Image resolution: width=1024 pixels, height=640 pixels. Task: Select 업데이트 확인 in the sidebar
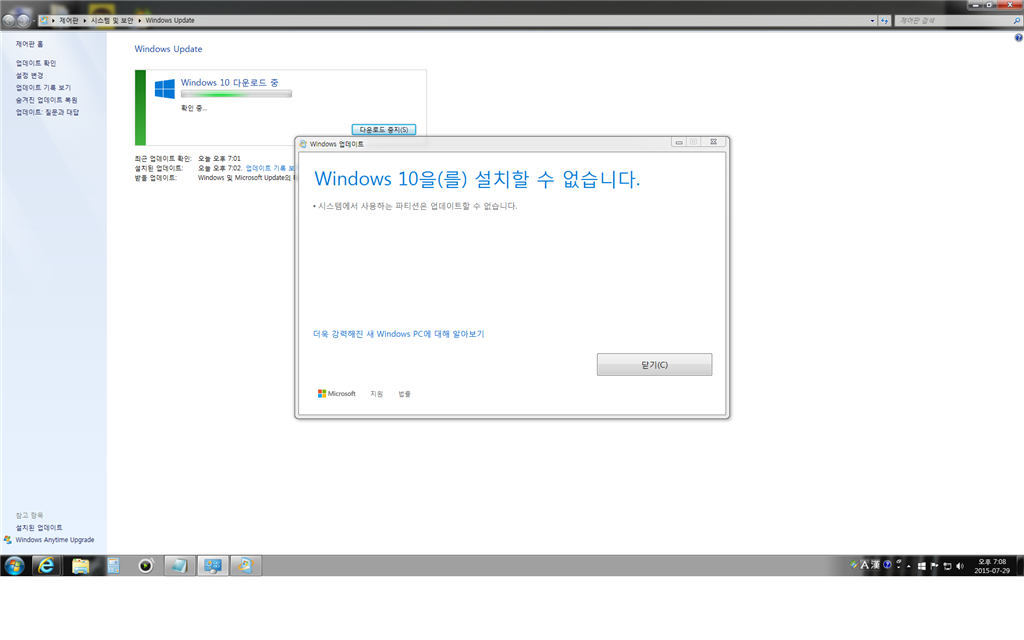[x=36, y=63]
